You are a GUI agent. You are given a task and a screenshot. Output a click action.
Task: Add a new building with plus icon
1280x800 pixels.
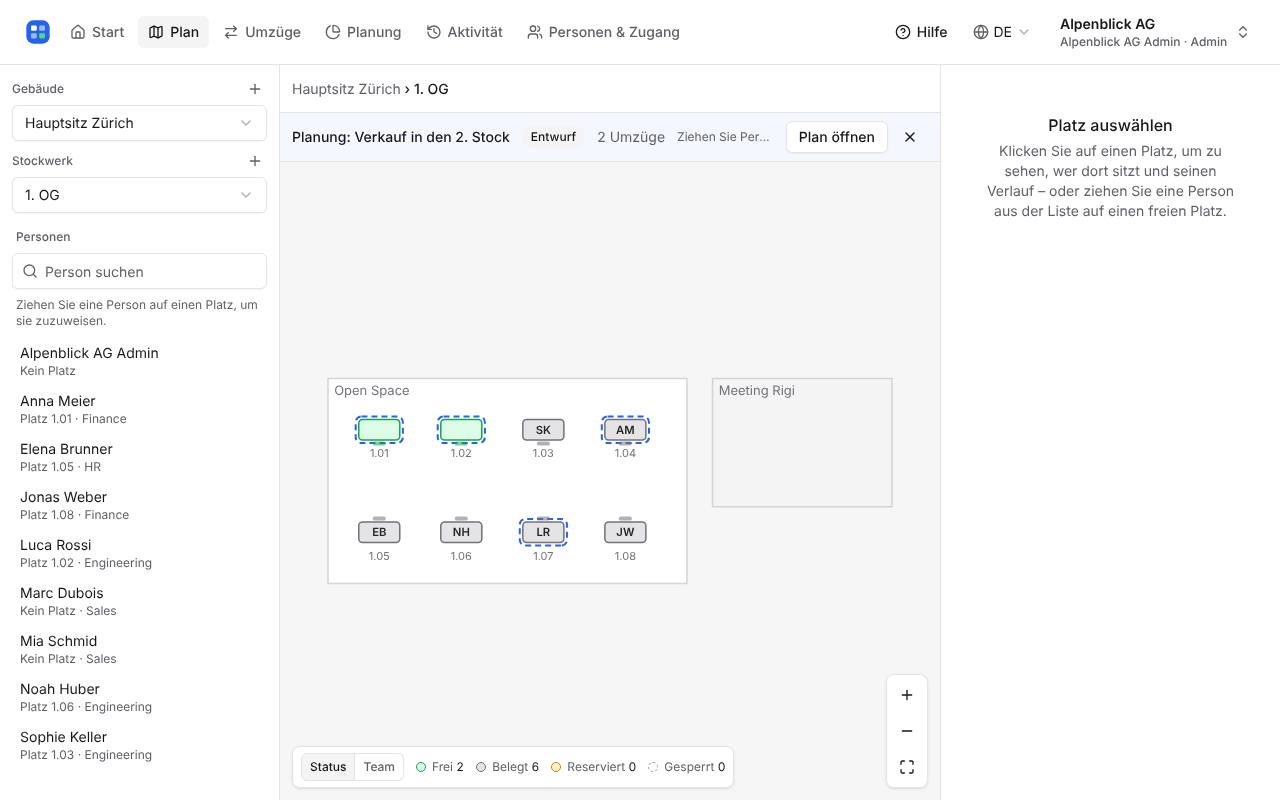click(x=255, y=89)
